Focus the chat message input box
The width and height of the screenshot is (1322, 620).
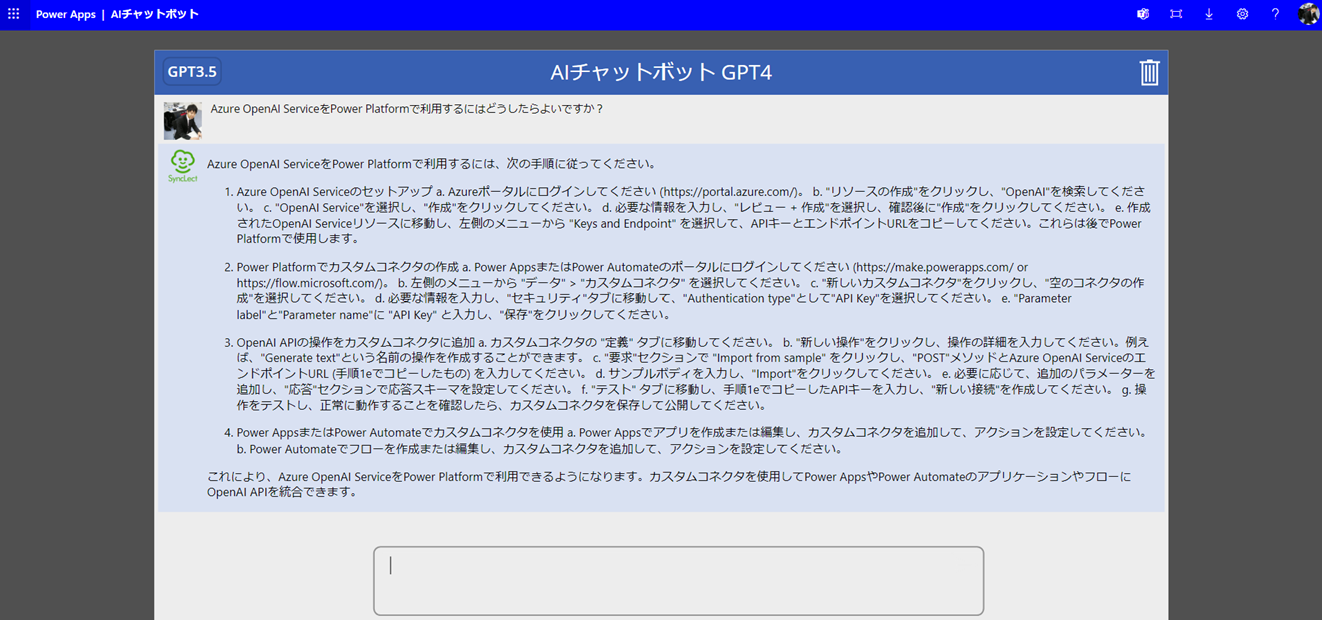[x=678, y=581]
